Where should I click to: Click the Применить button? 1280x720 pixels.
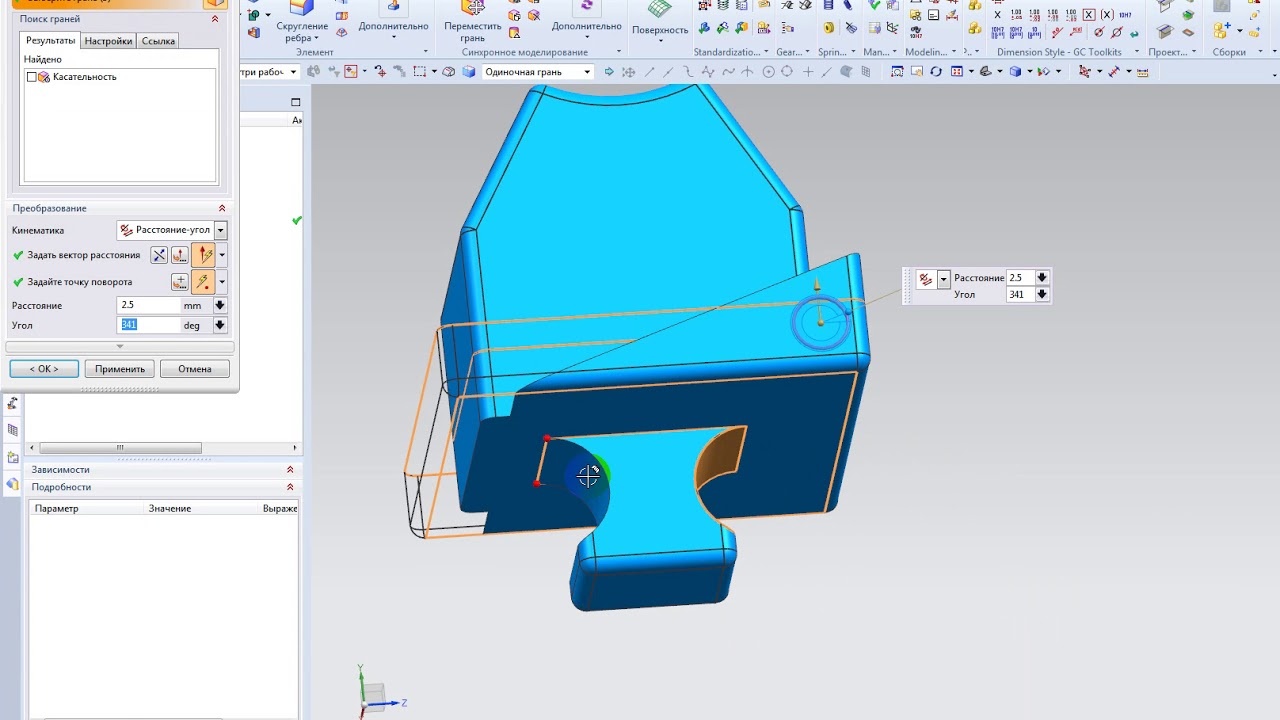click(120, 369)
